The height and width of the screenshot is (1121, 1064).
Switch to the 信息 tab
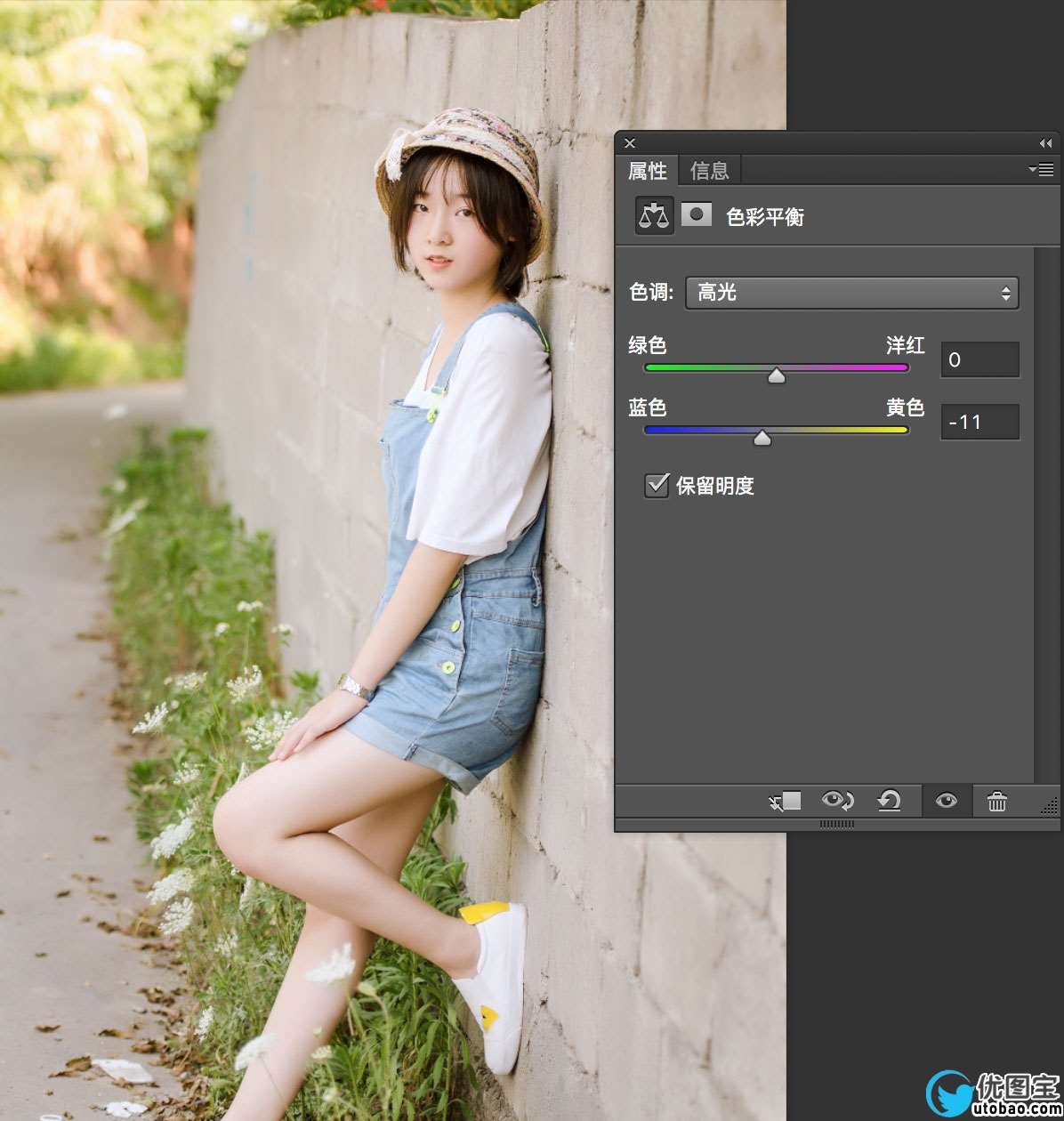(x=709, y=170)
